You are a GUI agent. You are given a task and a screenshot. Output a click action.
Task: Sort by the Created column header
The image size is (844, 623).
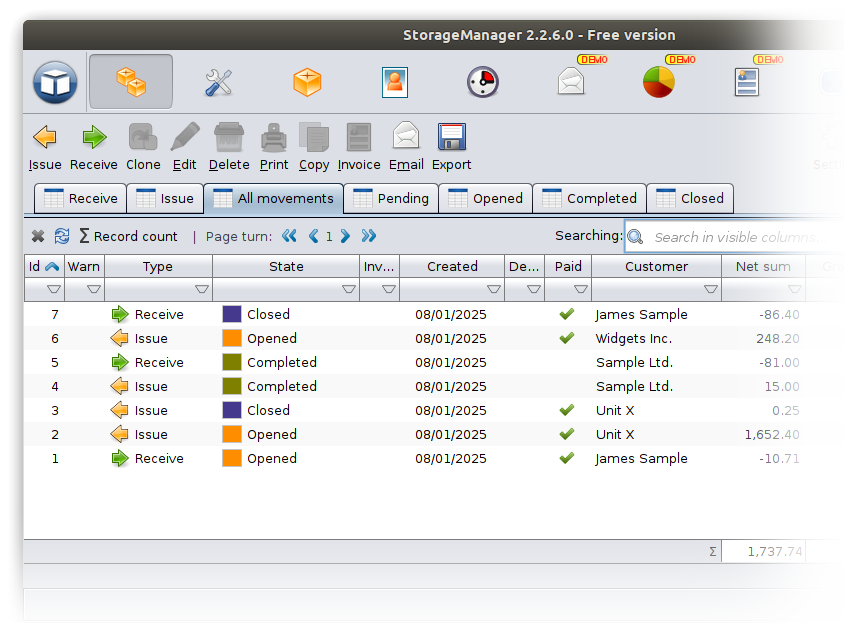pos(452,266)
